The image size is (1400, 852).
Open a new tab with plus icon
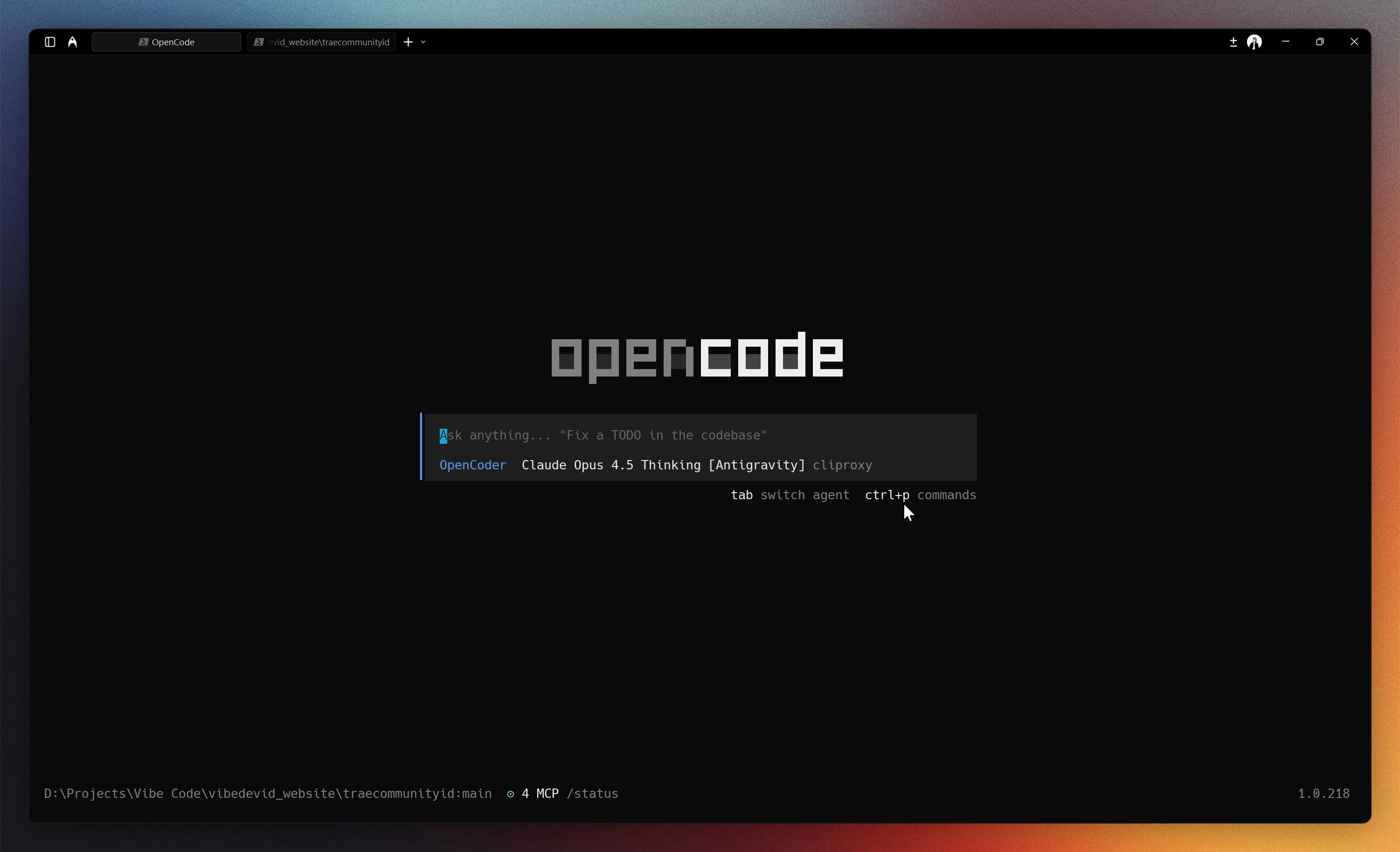(408, 42)
